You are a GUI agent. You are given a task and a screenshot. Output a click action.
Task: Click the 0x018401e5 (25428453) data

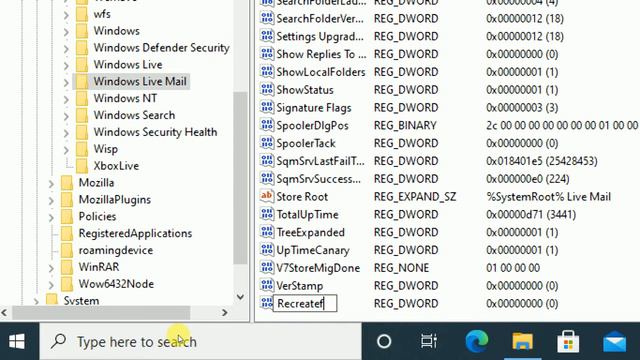pos(542,161)
